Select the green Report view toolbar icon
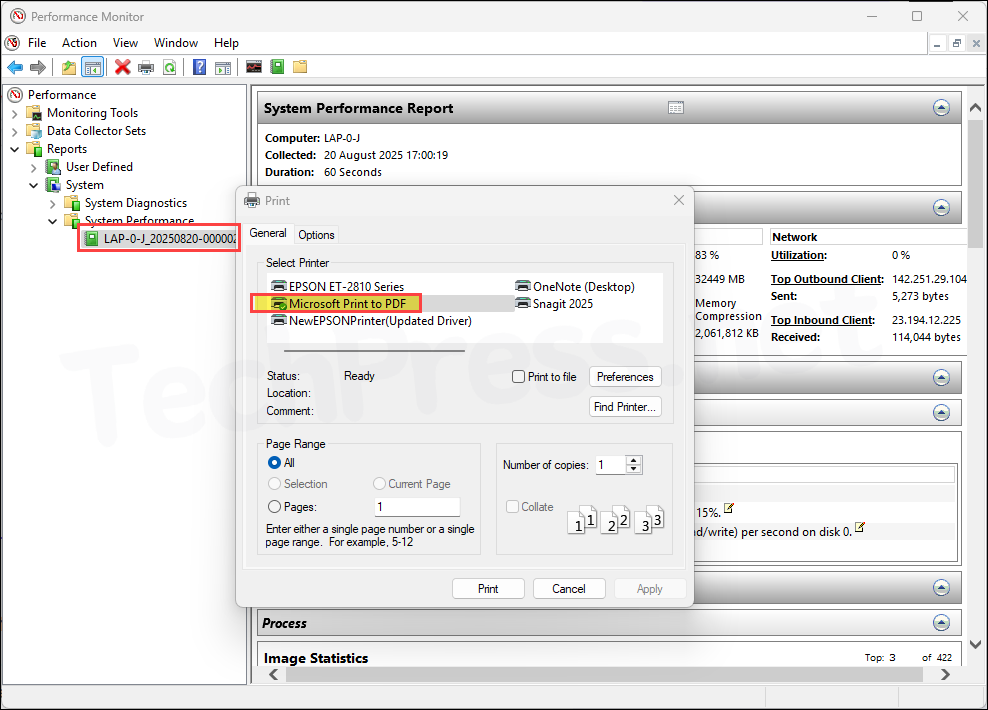988x710 pixels. [x=277, y=67]
